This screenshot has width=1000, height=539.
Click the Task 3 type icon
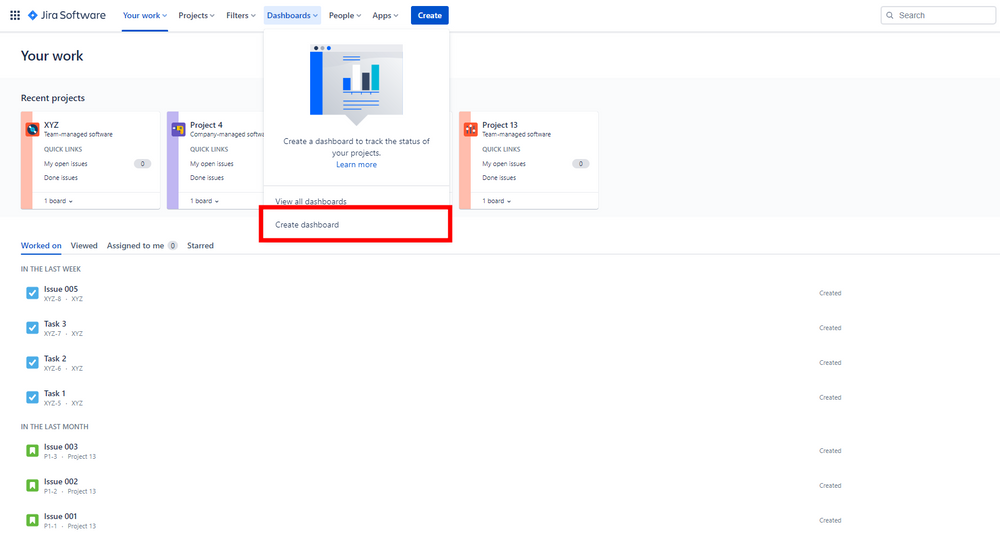tap(33, 328)
